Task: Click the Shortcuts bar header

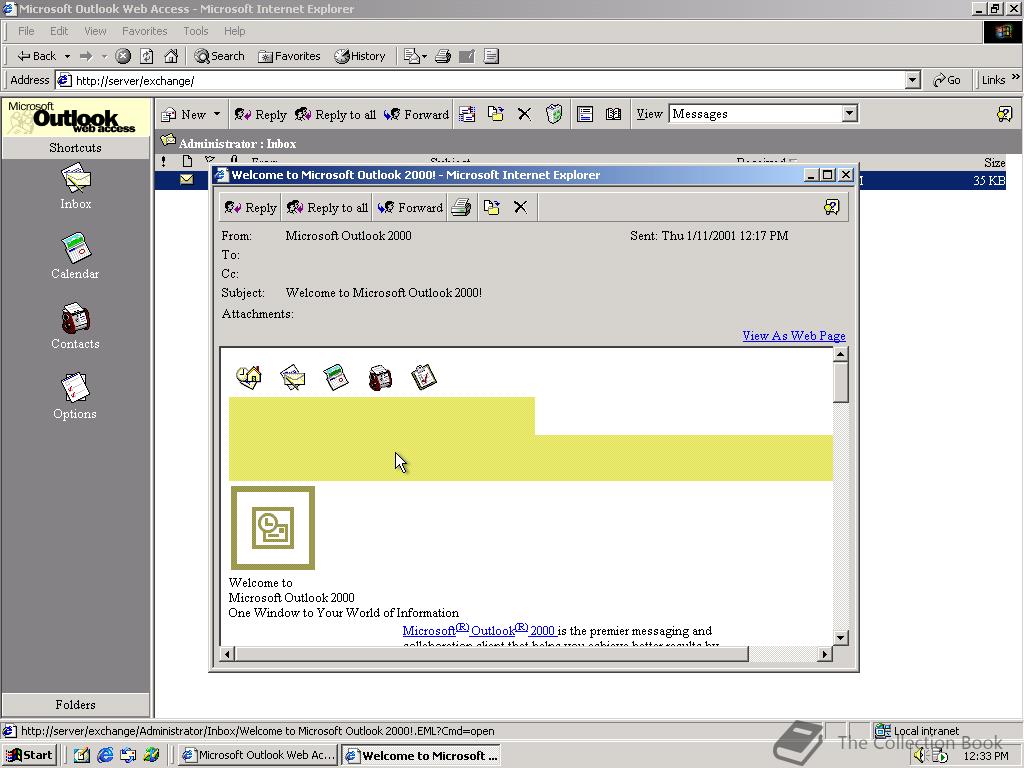Action: coord(75,148)
